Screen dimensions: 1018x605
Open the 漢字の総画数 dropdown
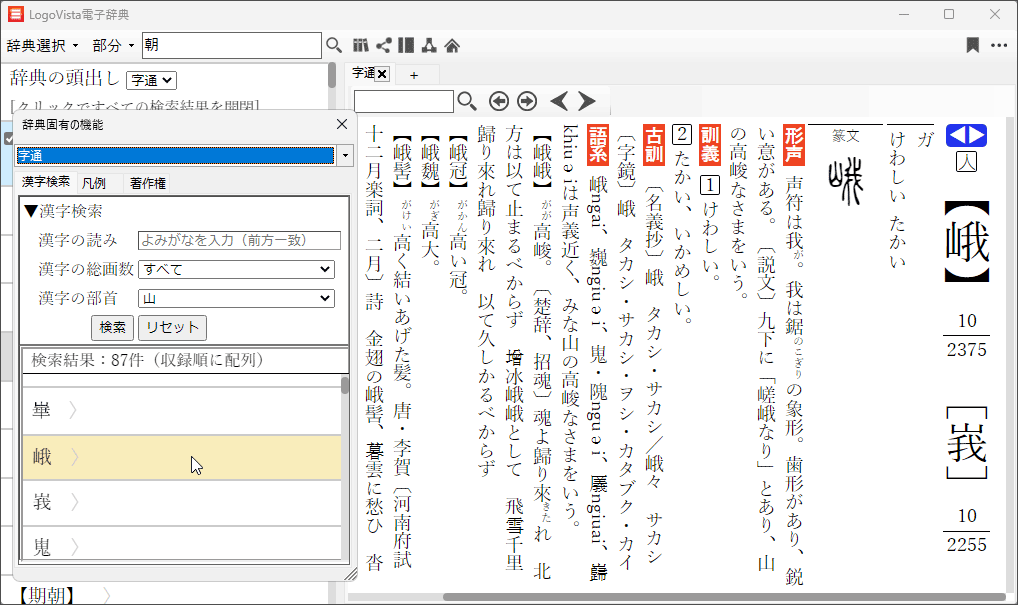click(237, 269)
